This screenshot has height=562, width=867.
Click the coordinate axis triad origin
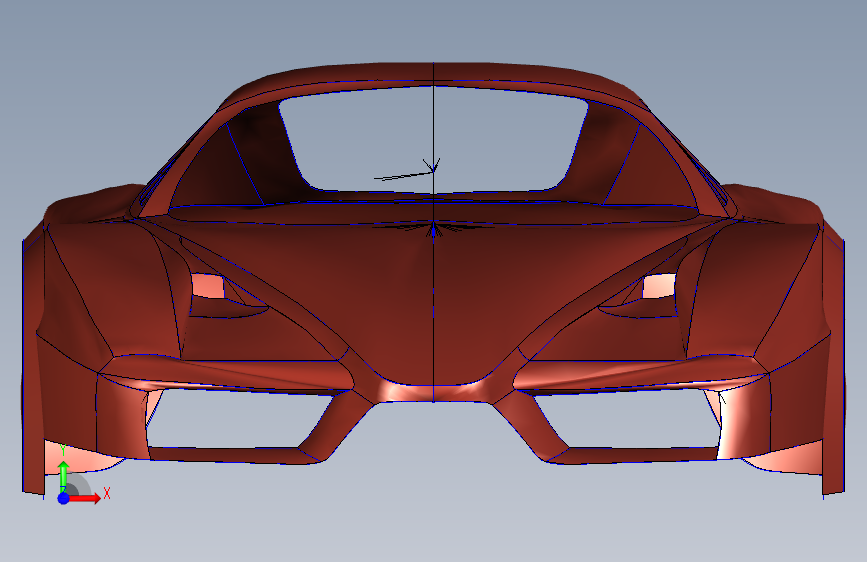pyautogui.click(x=64, y=498)
